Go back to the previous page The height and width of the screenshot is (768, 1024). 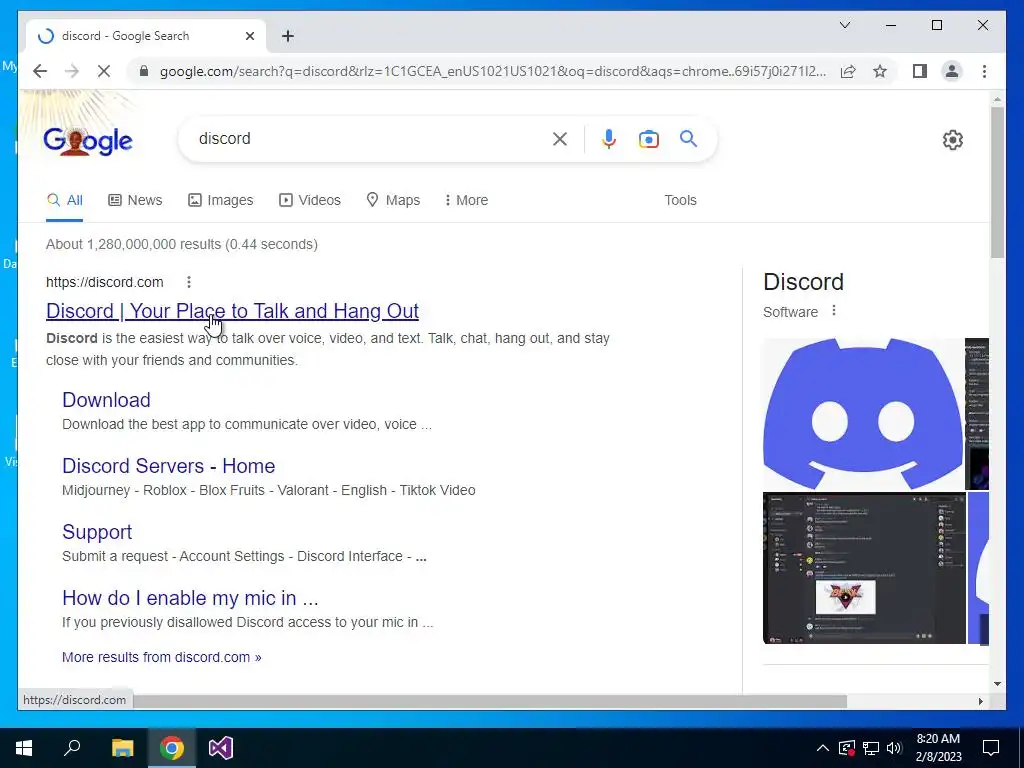tap(40, 71)
